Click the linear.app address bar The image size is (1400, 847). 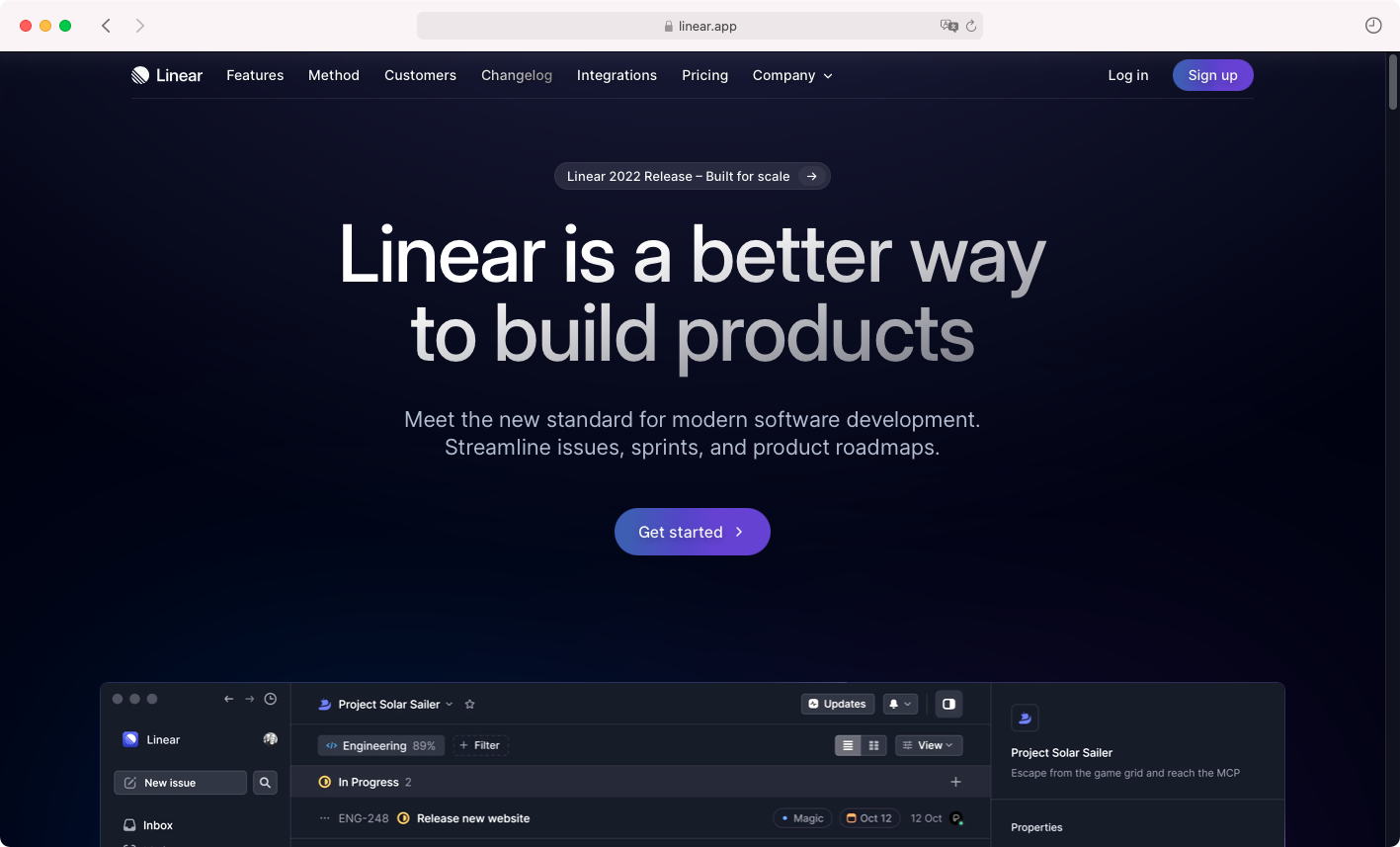tap(700, 26)
